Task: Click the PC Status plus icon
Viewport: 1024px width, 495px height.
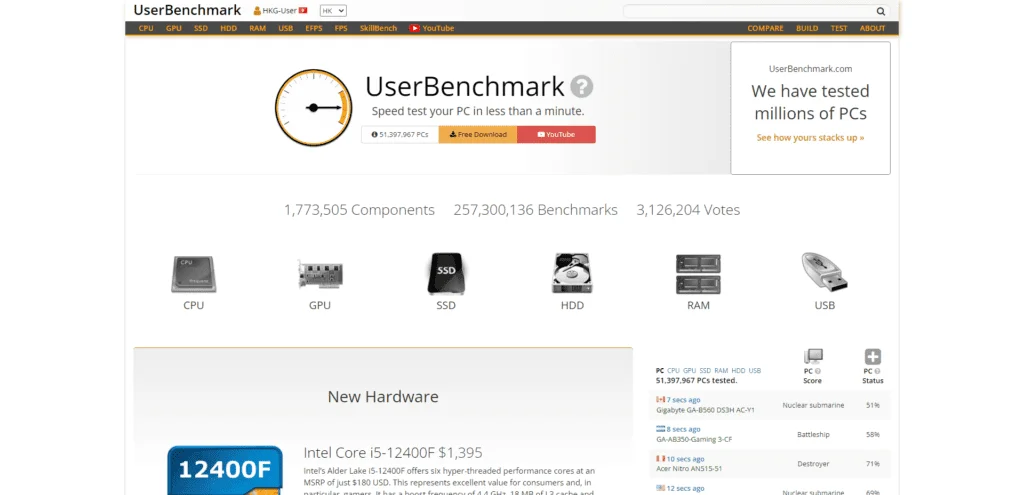Action: point(872,357)
